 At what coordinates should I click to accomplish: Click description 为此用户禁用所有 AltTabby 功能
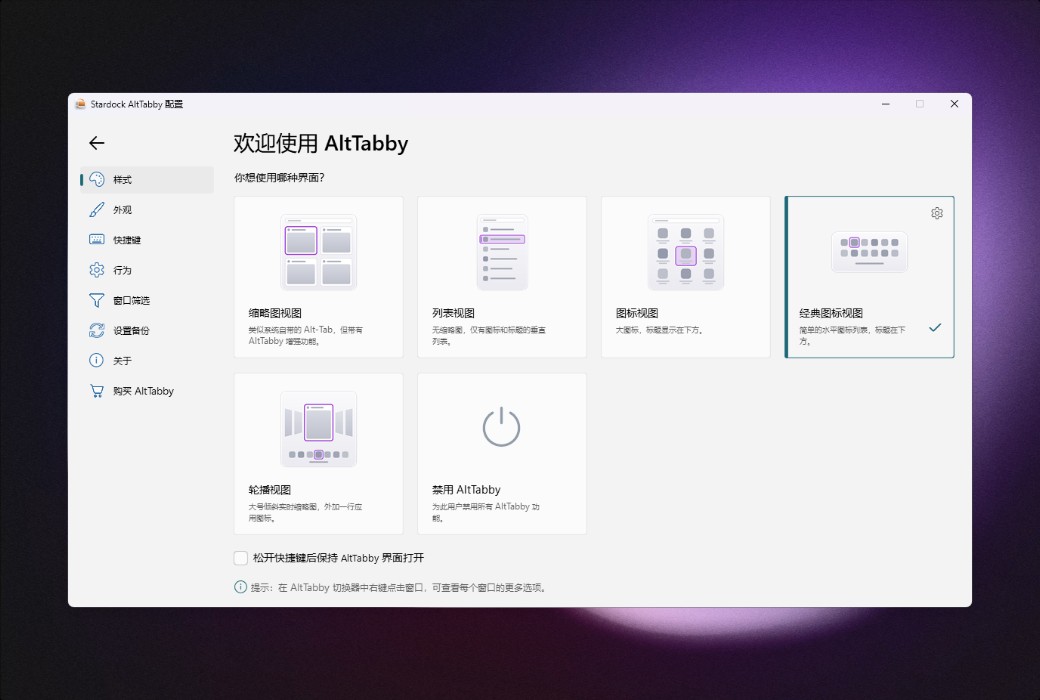point(486,512)
